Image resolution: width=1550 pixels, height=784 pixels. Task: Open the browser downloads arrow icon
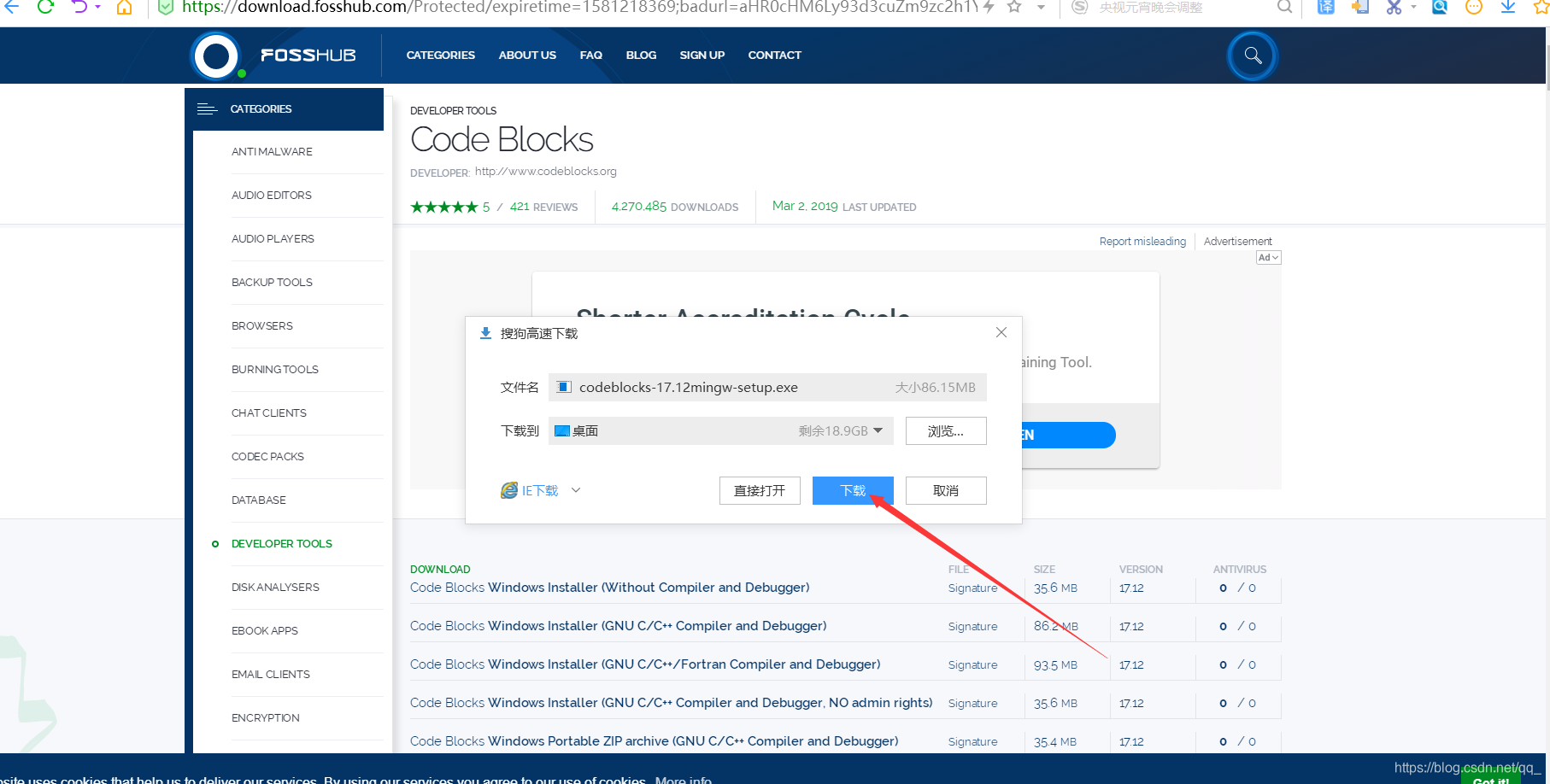(1508, 7)
